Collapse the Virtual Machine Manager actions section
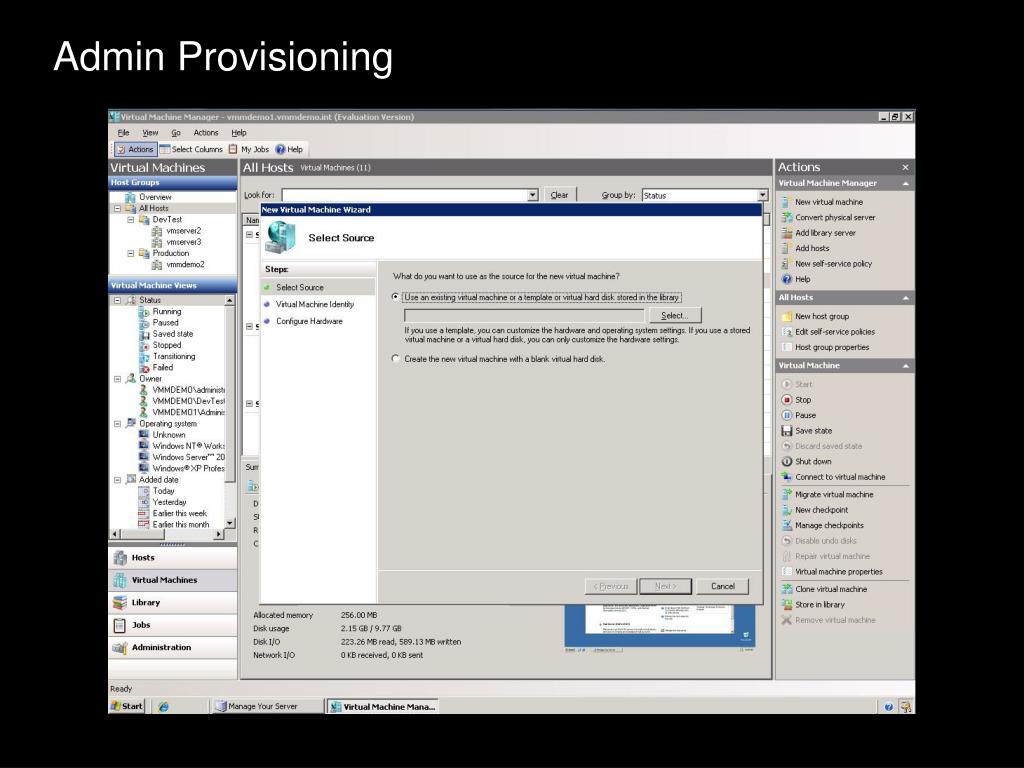Viewport: 1024px width, 768px height. point(905,184)
